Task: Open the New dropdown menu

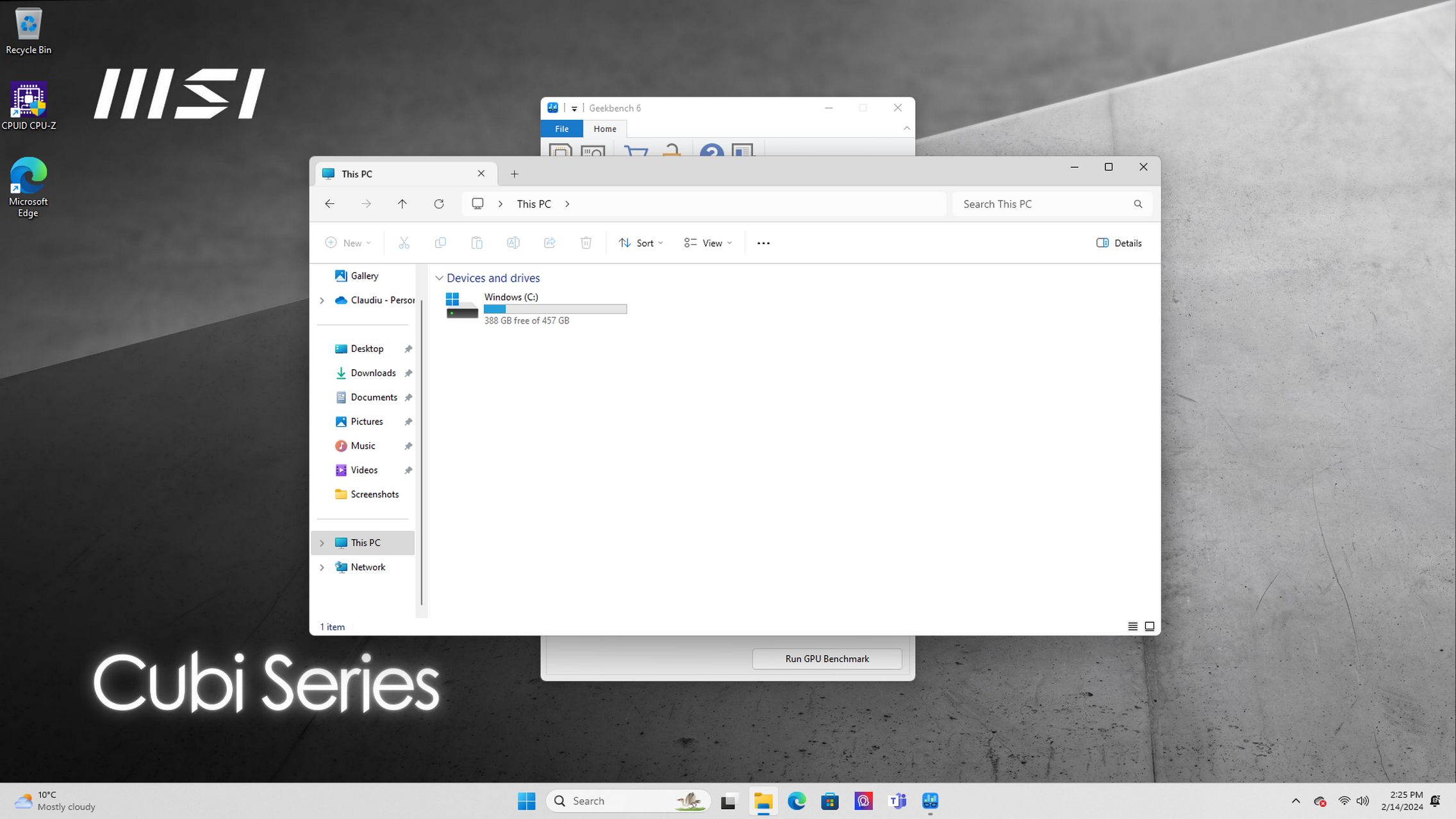Action: pos(348,243)
